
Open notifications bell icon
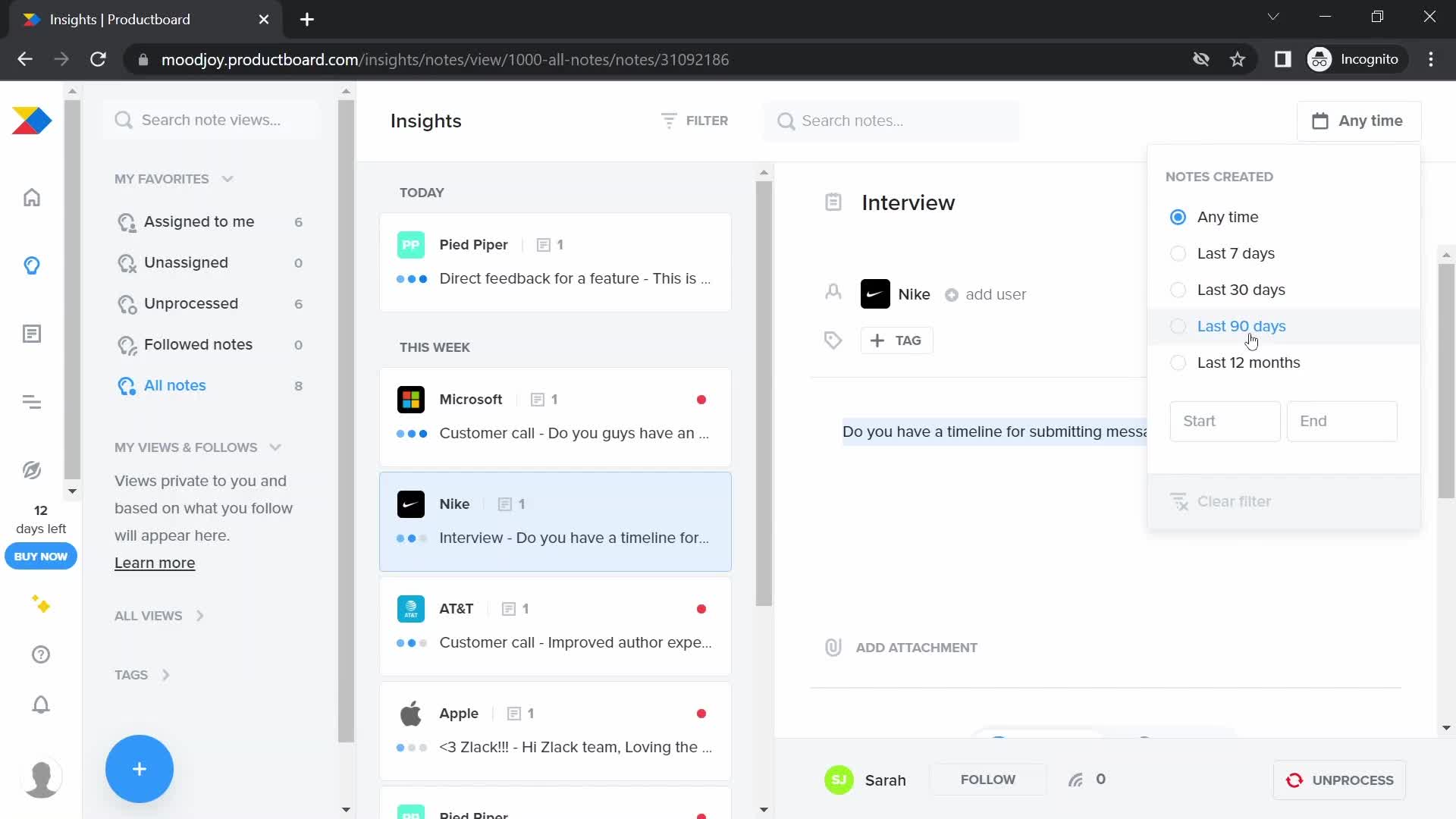[x=41, y=704]
